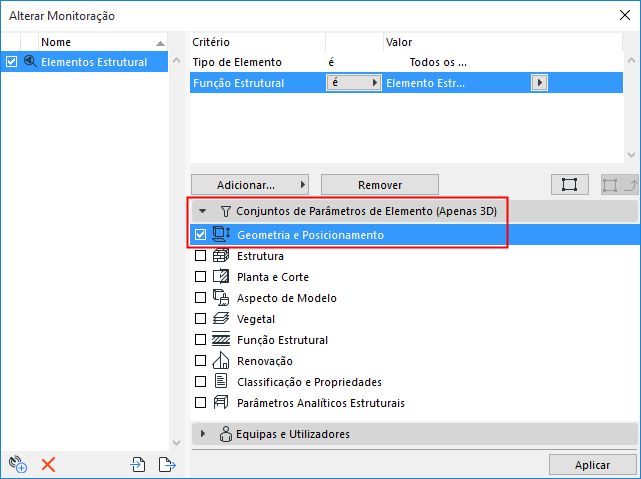
Task: Enable the Estrutura checkbox
Action: (x=201, y=256)
